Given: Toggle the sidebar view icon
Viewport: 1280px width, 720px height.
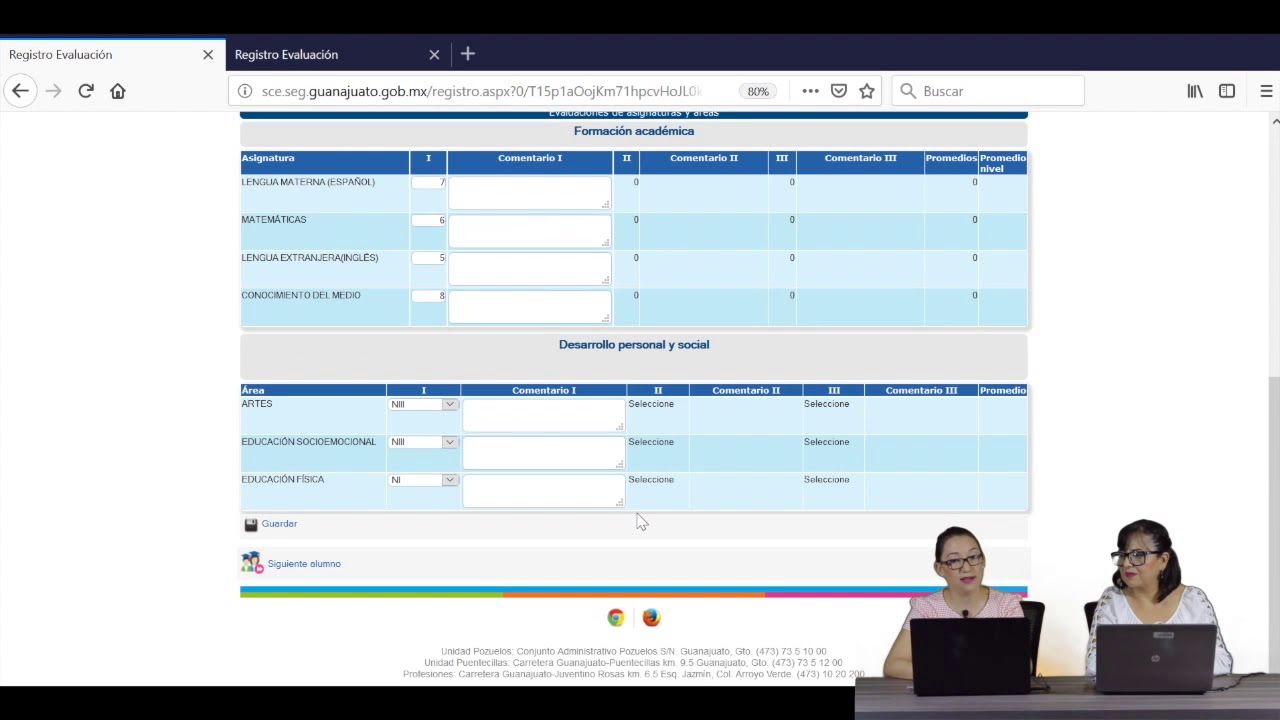Looking at the screenshot, I should tap(1227, 91).
